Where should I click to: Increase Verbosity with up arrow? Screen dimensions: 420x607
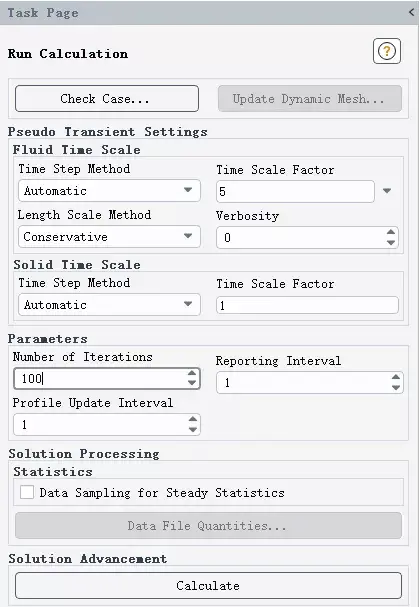point(391,232)
